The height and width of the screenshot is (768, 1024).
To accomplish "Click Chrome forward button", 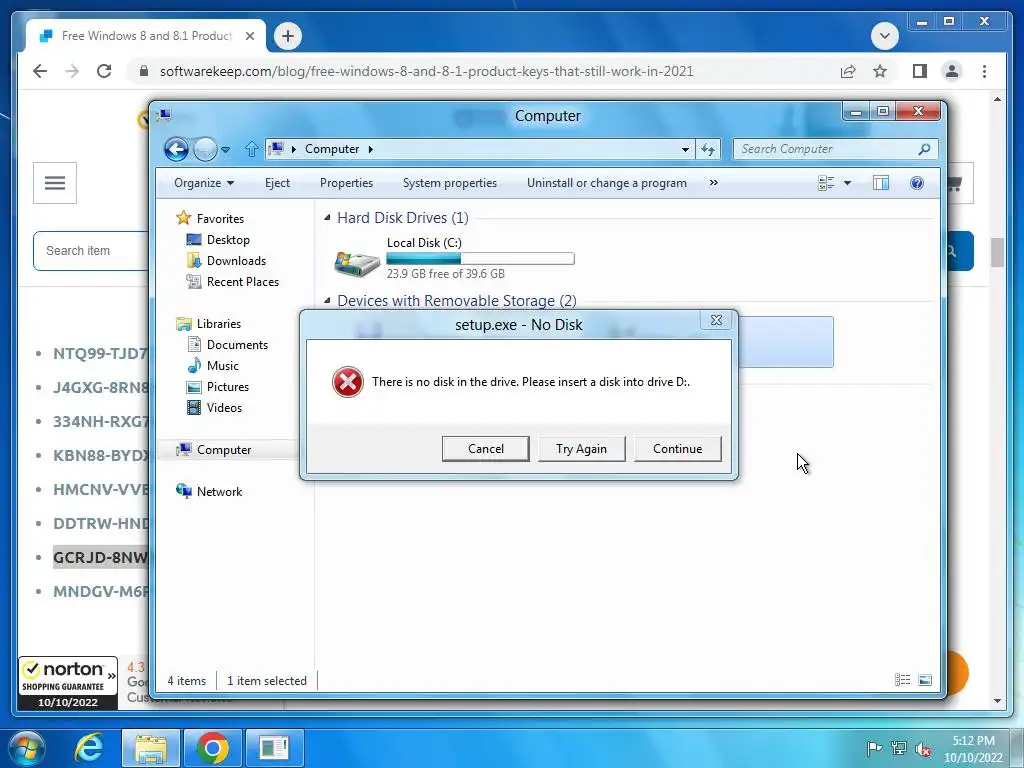I will point(72,71).
